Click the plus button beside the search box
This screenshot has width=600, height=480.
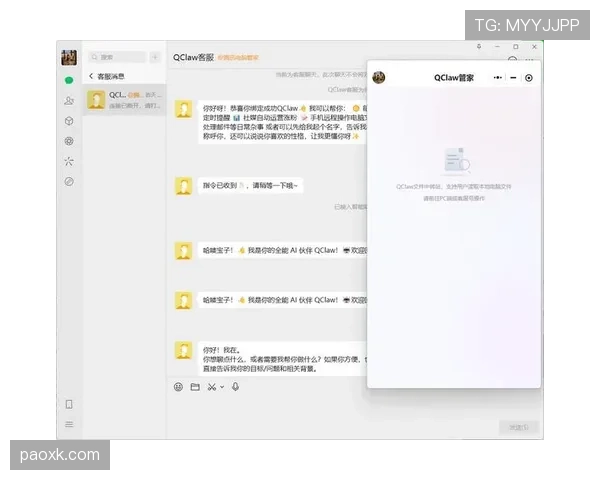[155, 57]
